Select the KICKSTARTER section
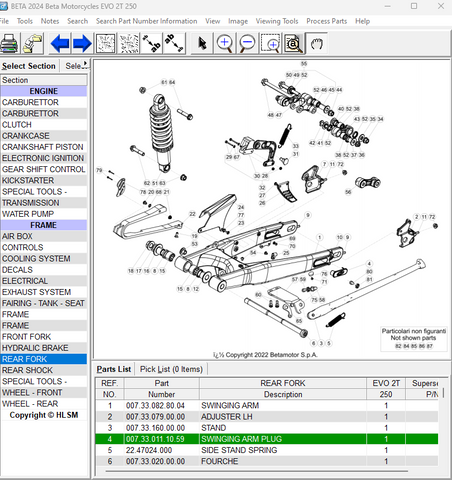 (x=43, y=180)
